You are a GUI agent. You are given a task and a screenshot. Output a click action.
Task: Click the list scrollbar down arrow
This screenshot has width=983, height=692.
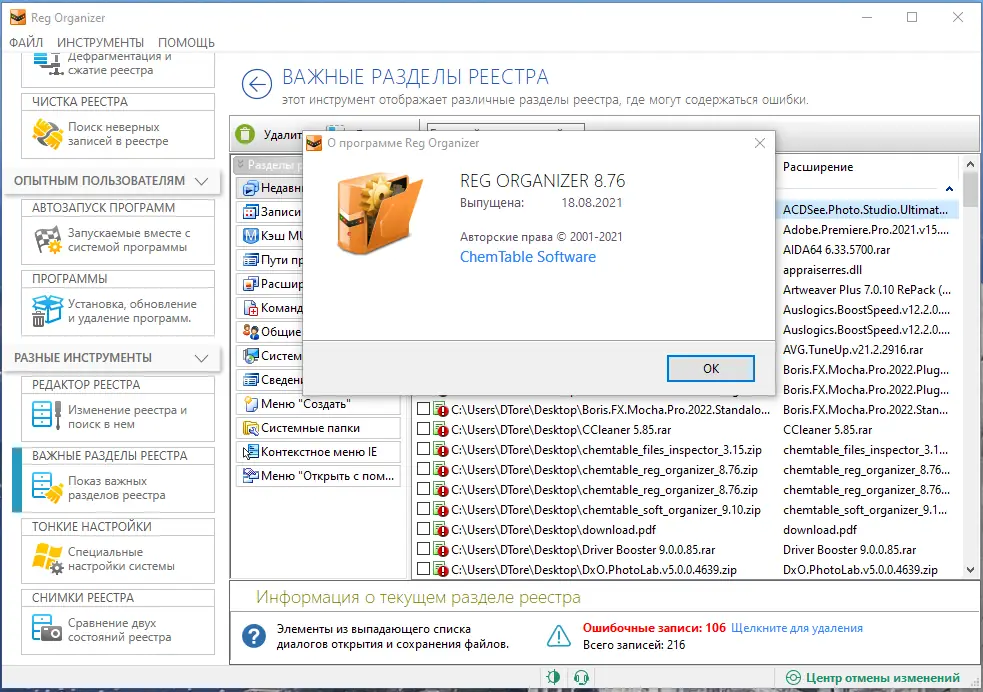(x=970, y=570)
